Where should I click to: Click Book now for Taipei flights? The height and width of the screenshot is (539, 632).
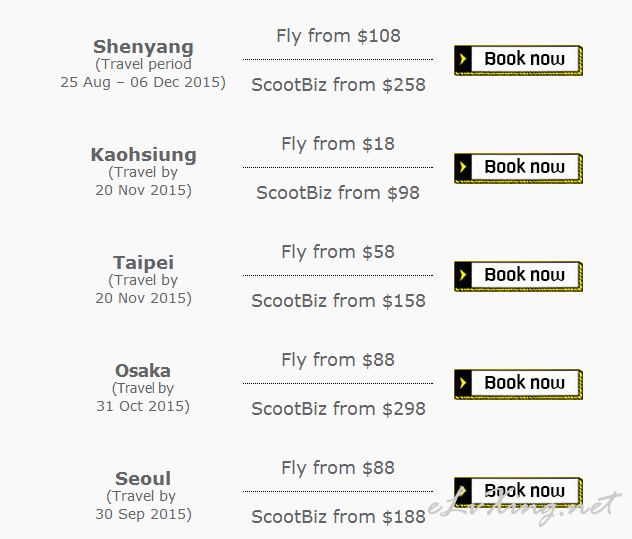[x=518, y=276]
